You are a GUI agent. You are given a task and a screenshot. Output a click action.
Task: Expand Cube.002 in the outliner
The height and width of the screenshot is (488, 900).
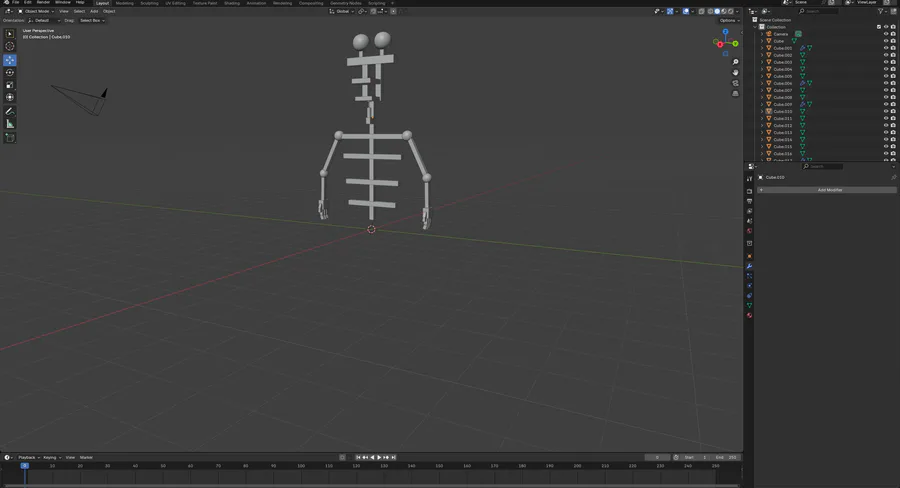click(x=762, y=55)
